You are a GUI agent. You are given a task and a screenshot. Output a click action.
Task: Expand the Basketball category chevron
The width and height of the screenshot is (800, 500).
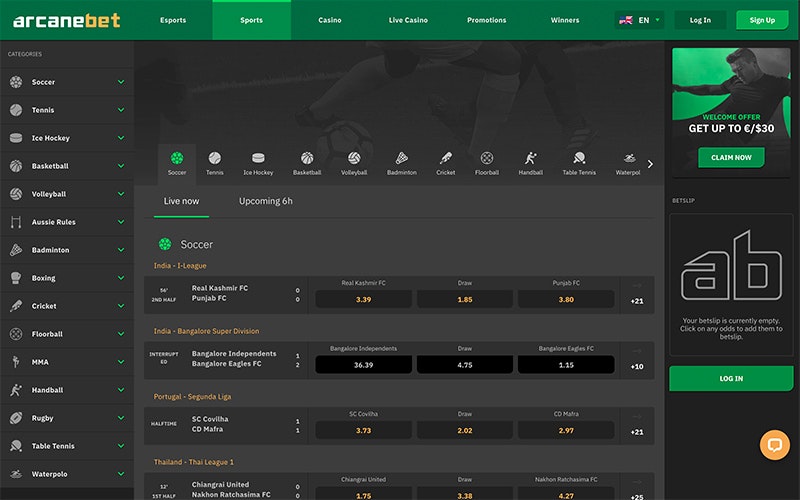point(121,166)
